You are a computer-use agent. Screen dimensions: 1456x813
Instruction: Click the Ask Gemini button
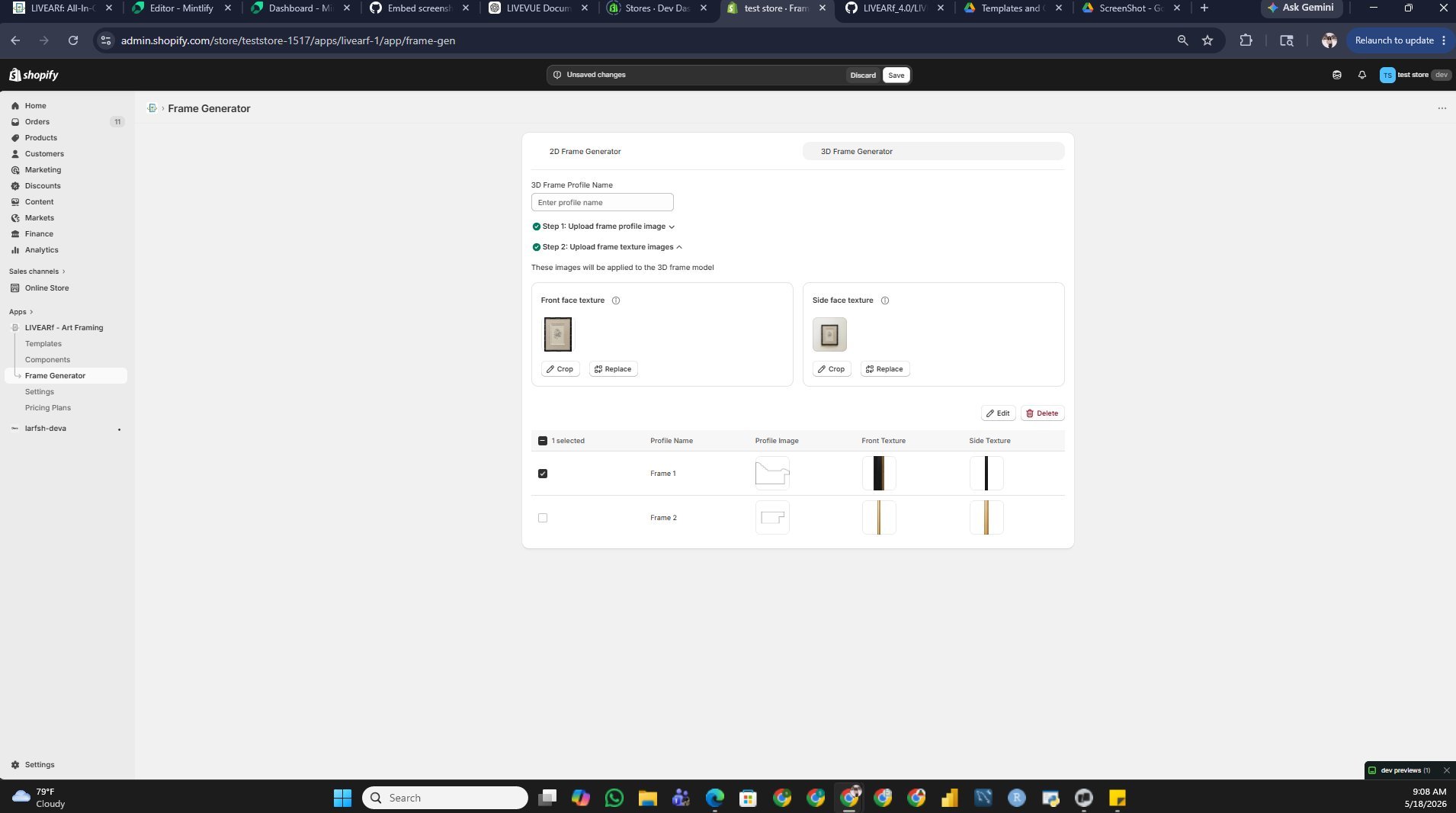tap(1300, 8)
